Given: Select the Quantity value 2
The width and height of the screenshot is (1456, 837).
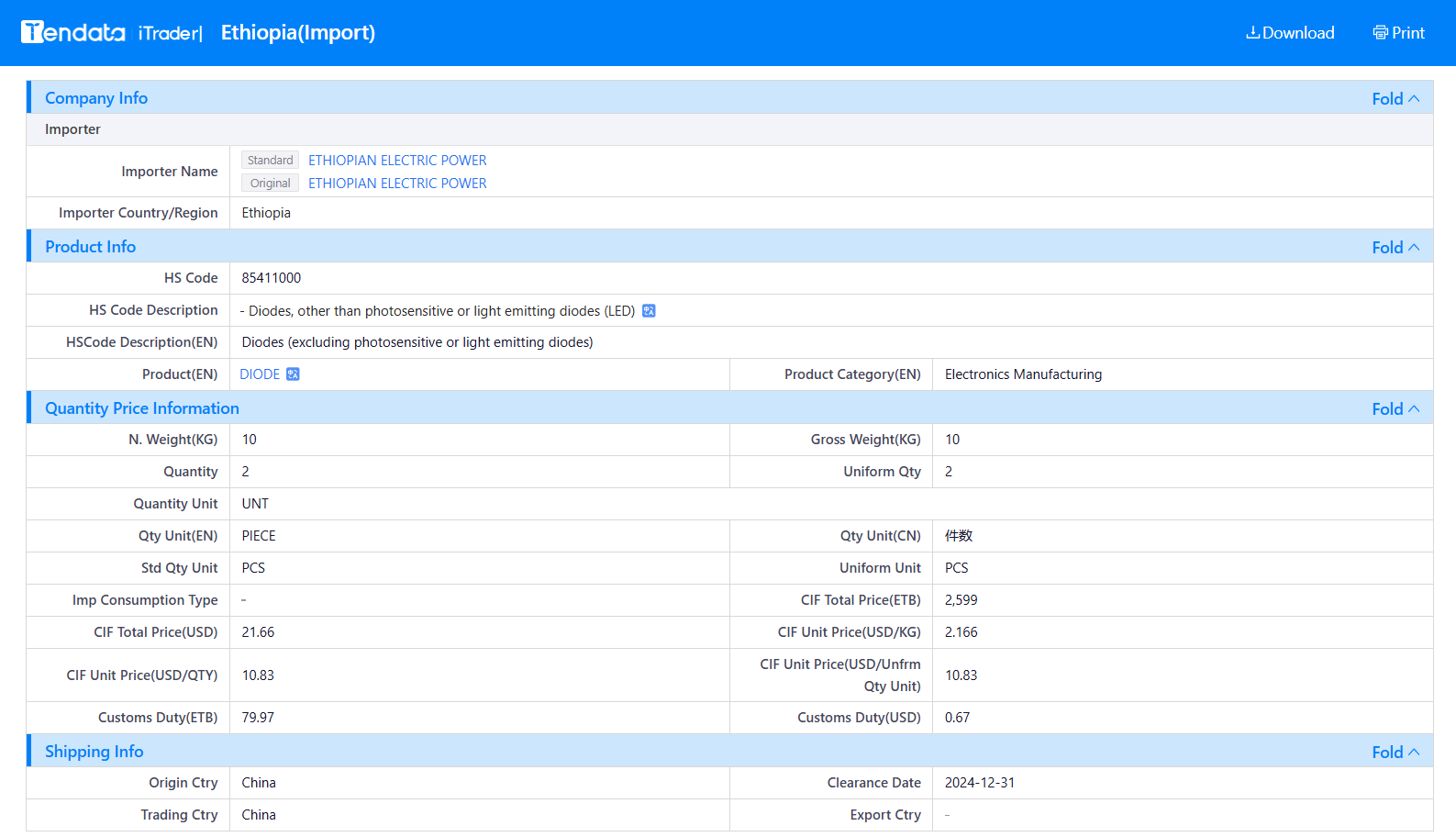Looking at the screenshot, I should pyautogui.click(x=245, y=472).
